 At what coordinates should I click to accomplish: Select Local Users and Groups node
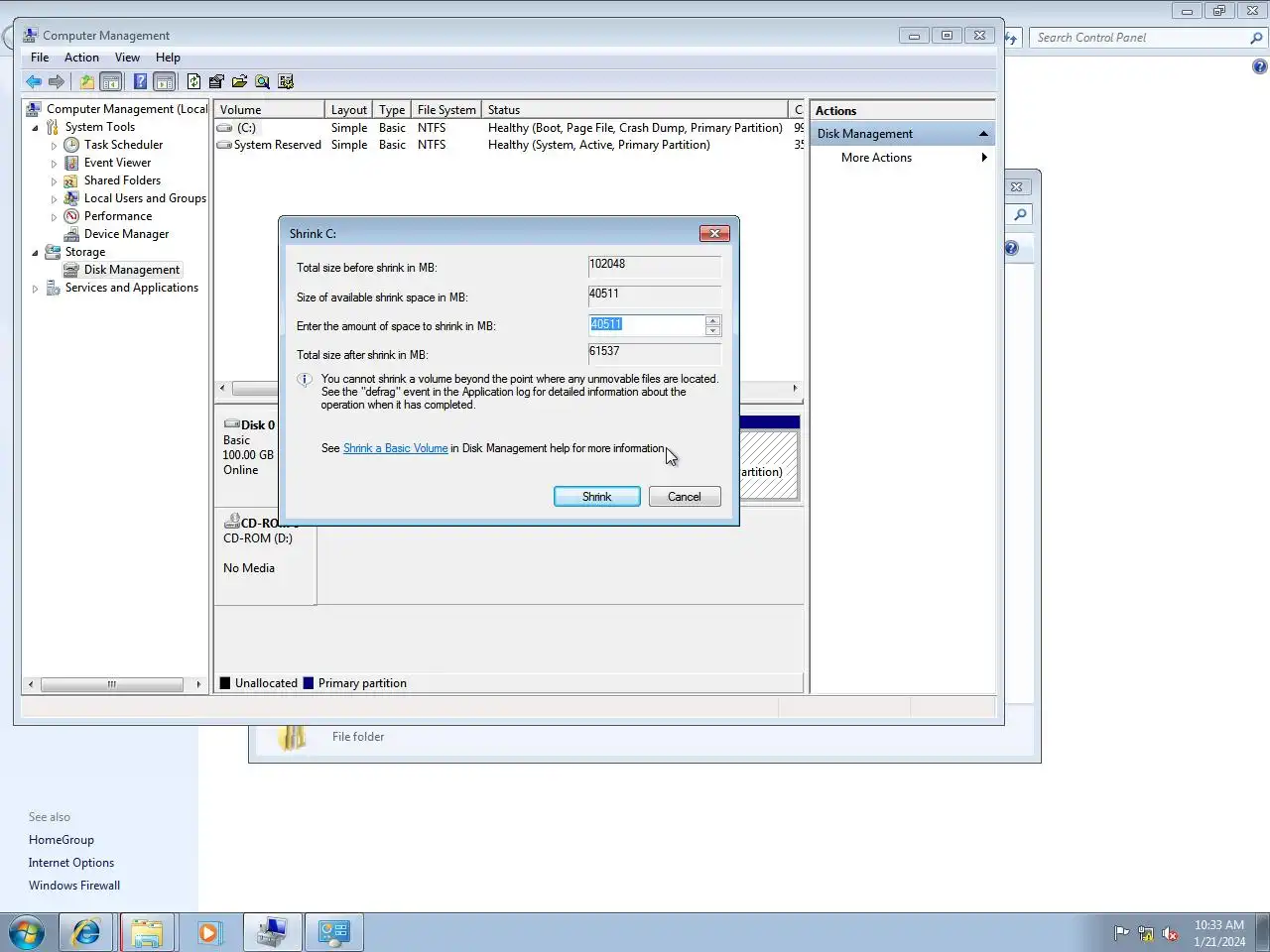[145, 198]
